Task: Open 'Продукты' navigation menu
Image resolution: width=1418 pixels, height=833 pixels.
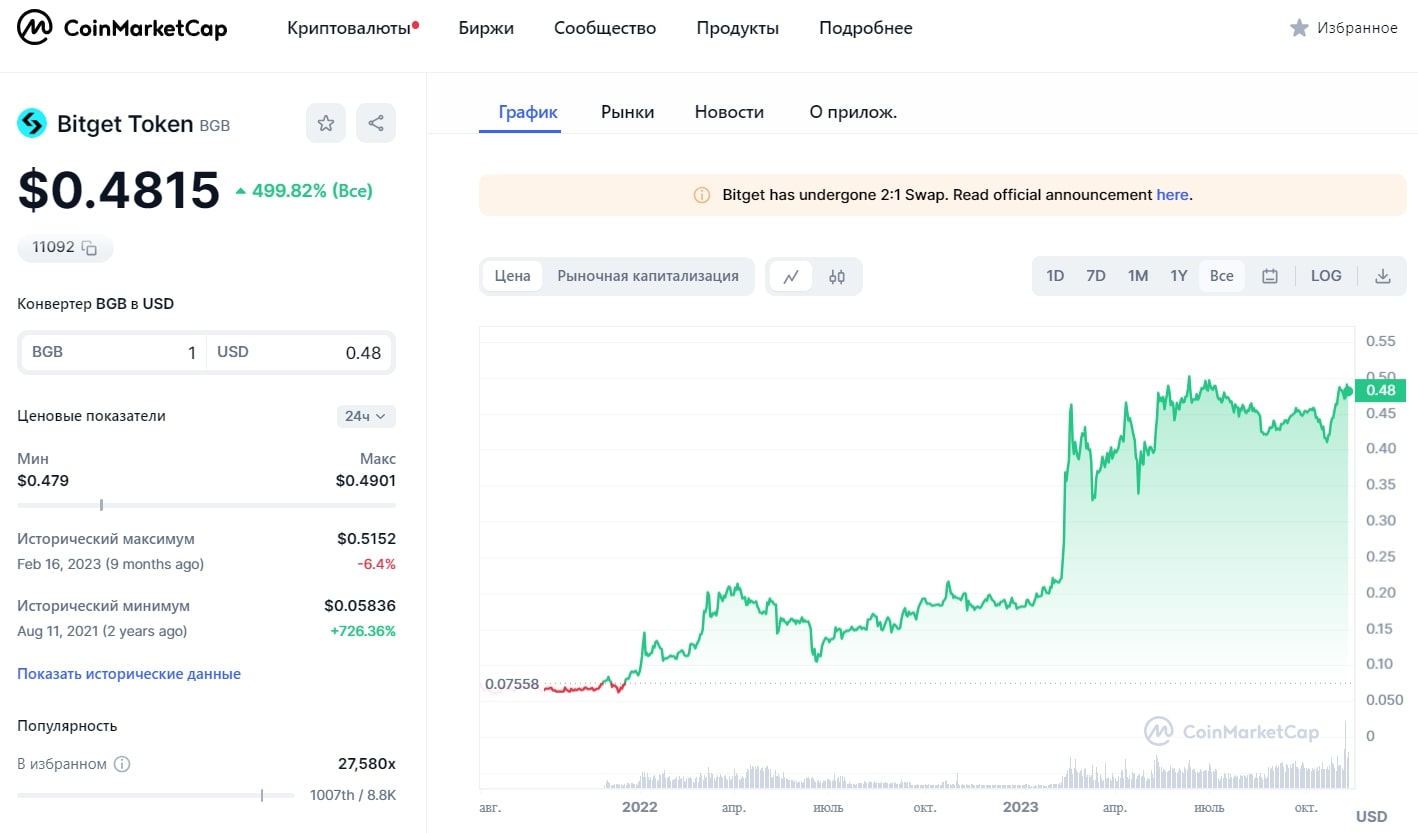Action: click(x=738, y=28)
